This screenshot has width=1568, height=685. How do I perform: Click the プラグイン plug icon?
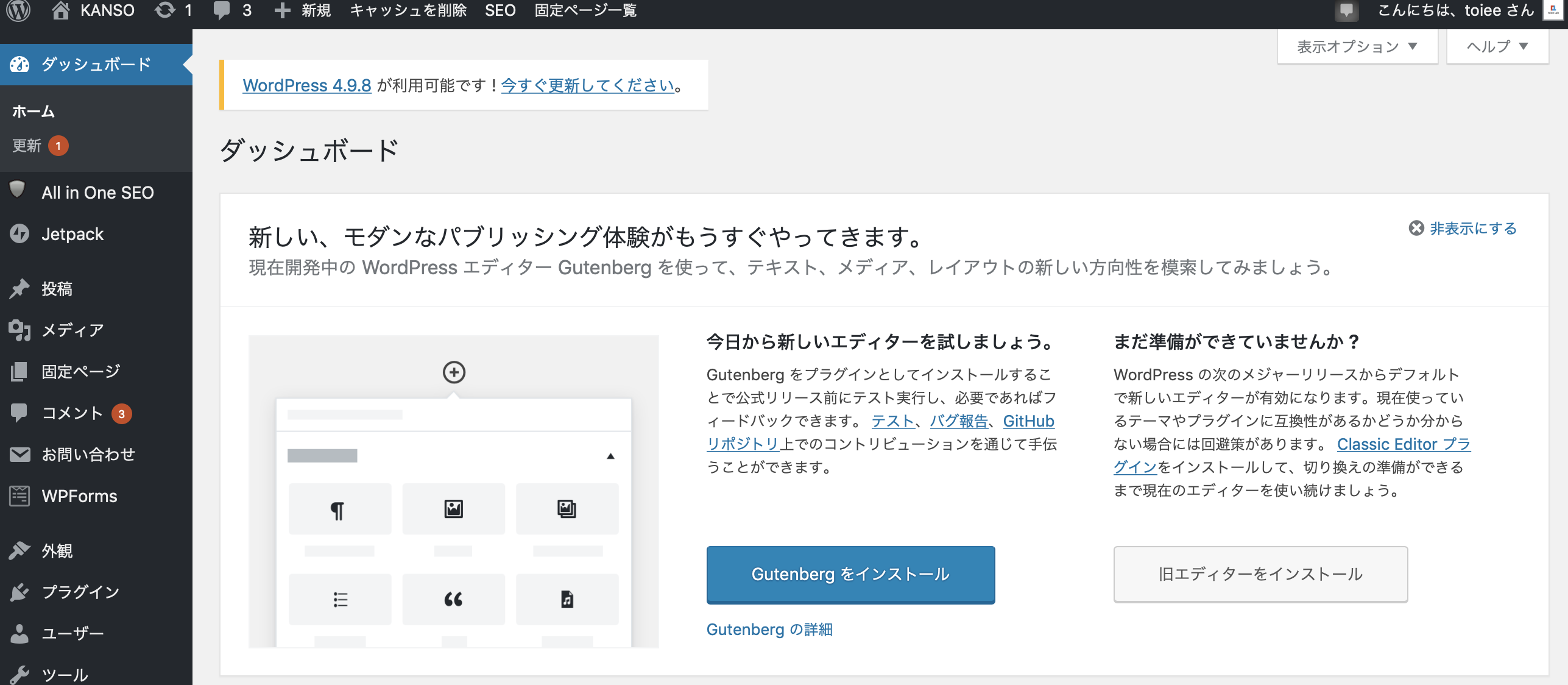(19, 592)
